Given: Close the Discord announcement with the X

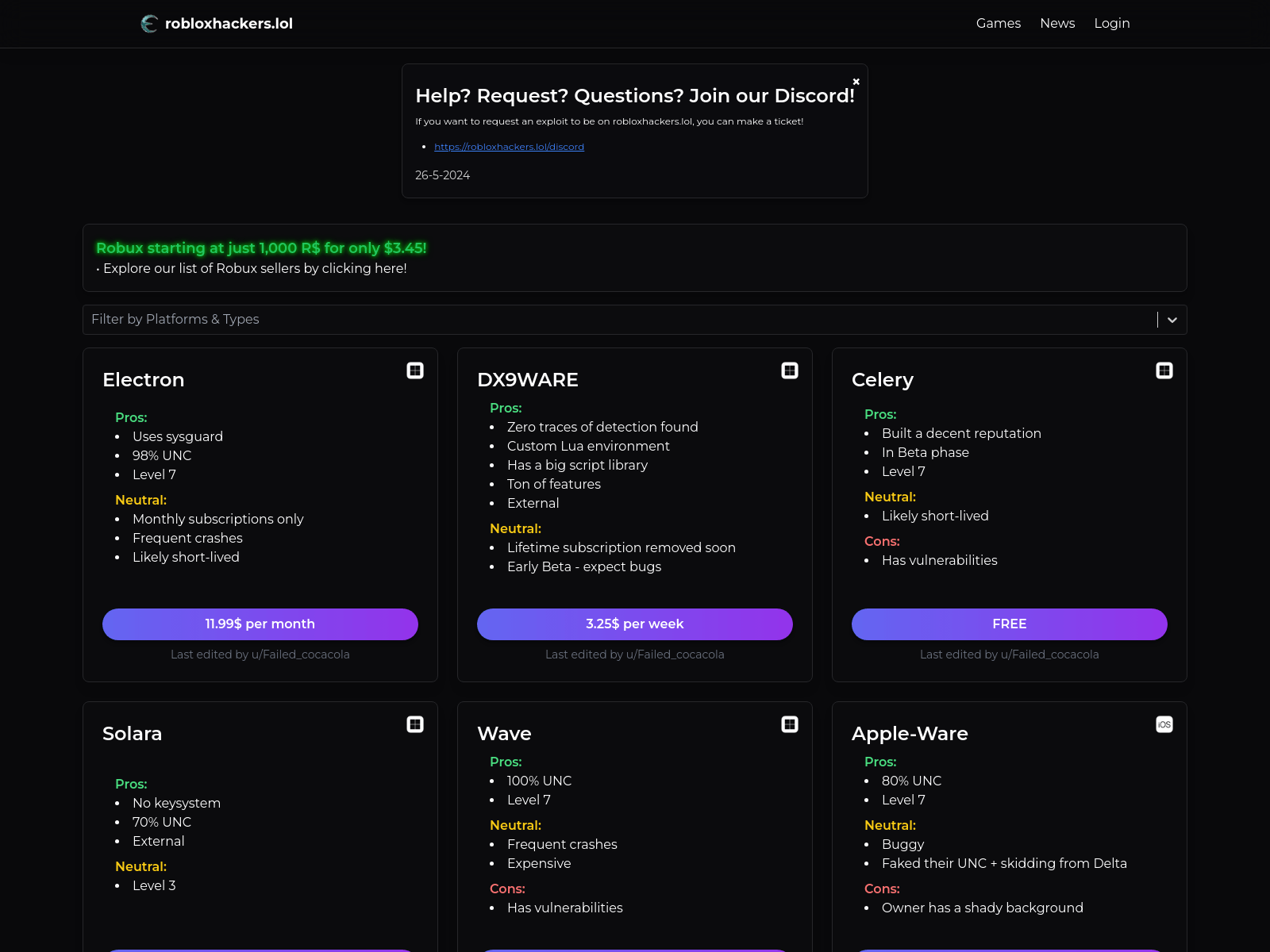Looking at the screenshot, I should [x=856, y=82].
